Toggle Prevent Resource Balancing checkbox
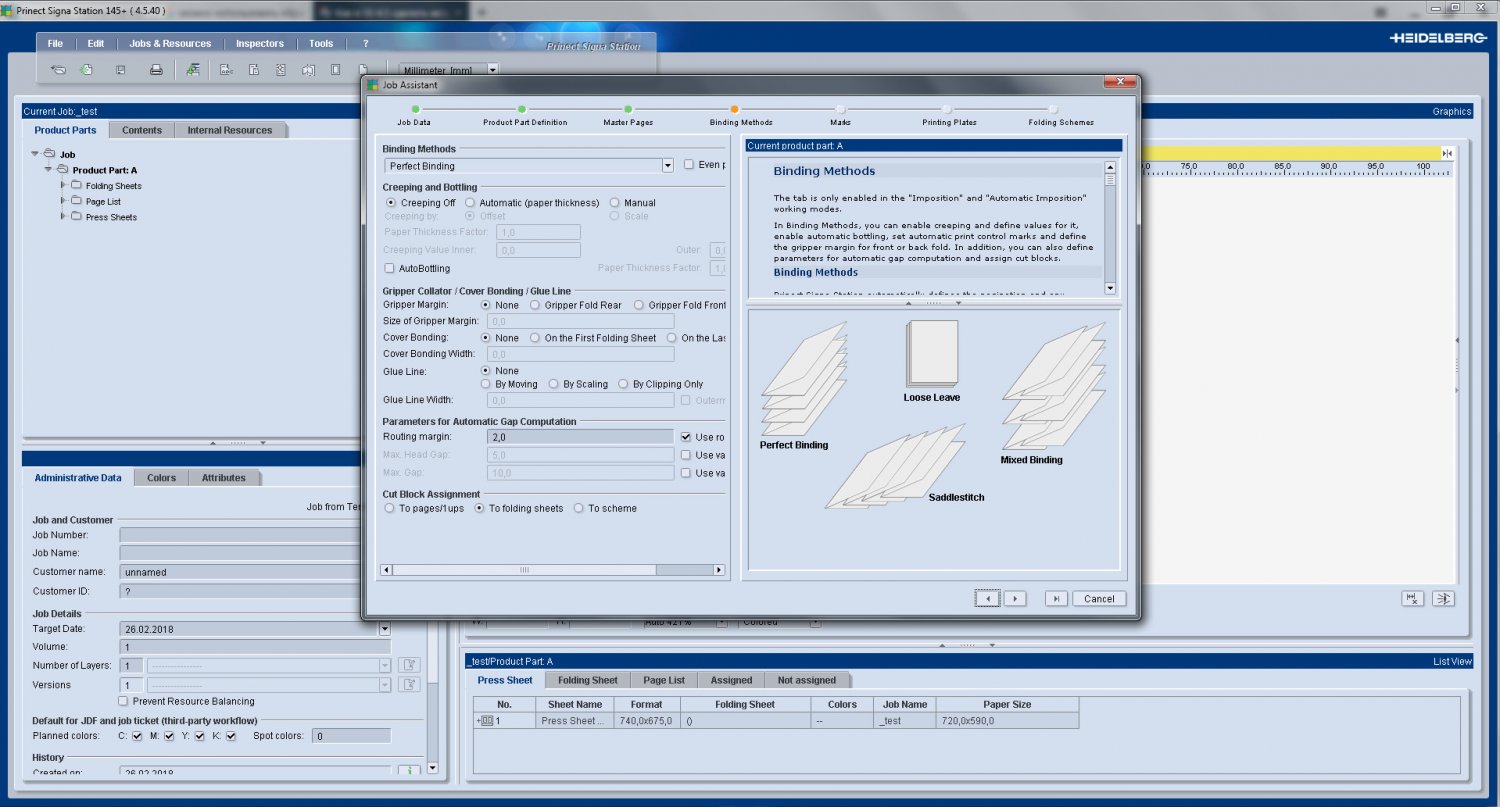Image resolution: width=1500 pixels, height=807 pixels. pos(124,701)
